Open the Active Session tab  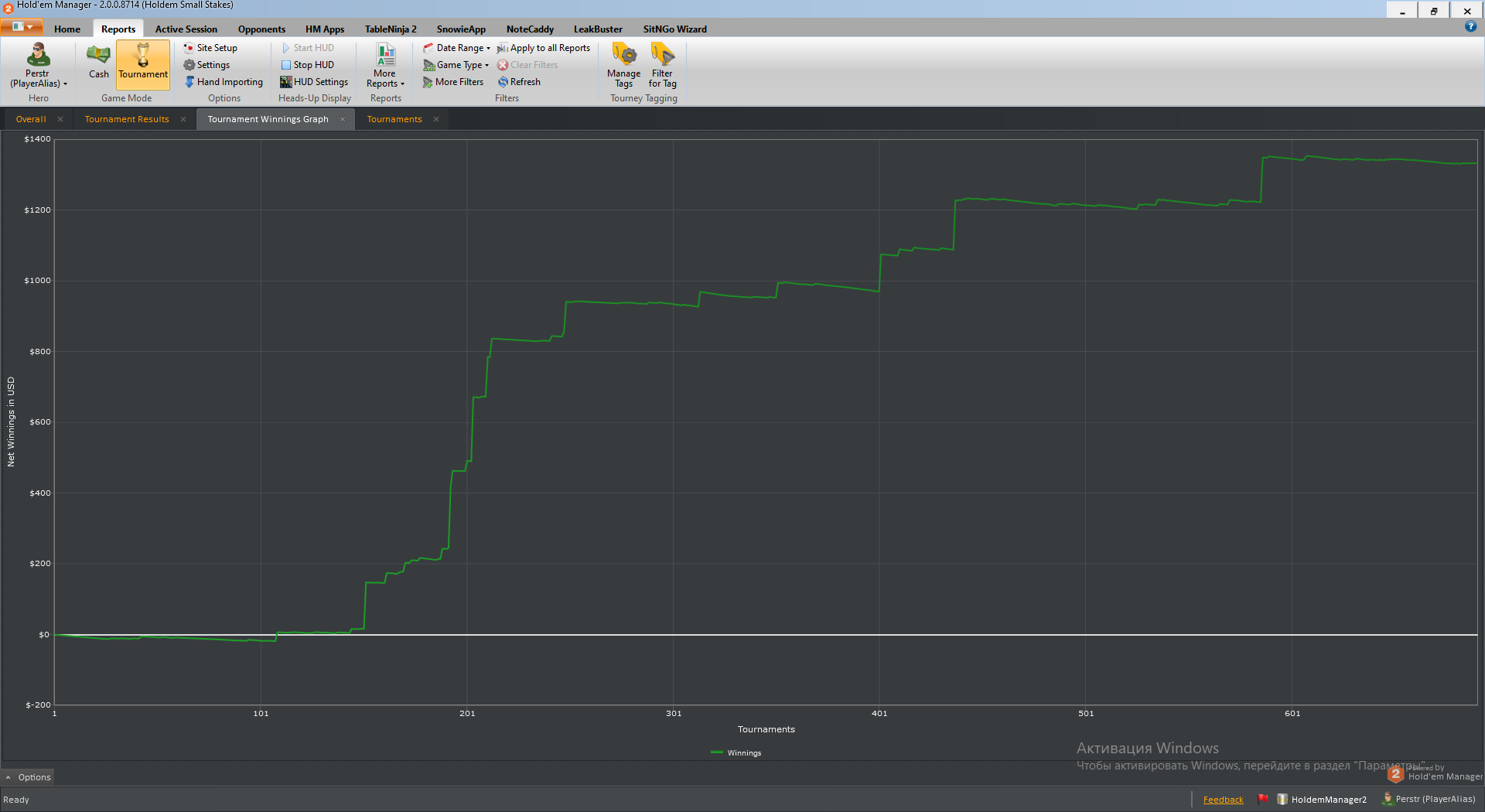click(x=186, y=29)
